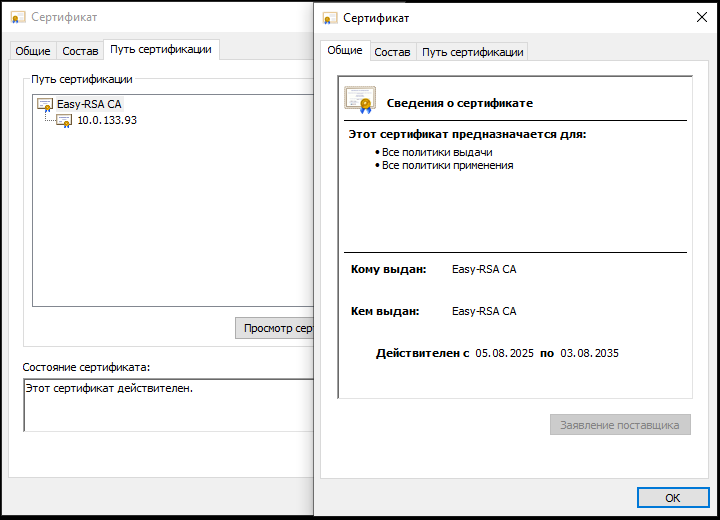
Task: Click the Easy-RSA CA certificate icon in tree
Action: tap(45, 105)
